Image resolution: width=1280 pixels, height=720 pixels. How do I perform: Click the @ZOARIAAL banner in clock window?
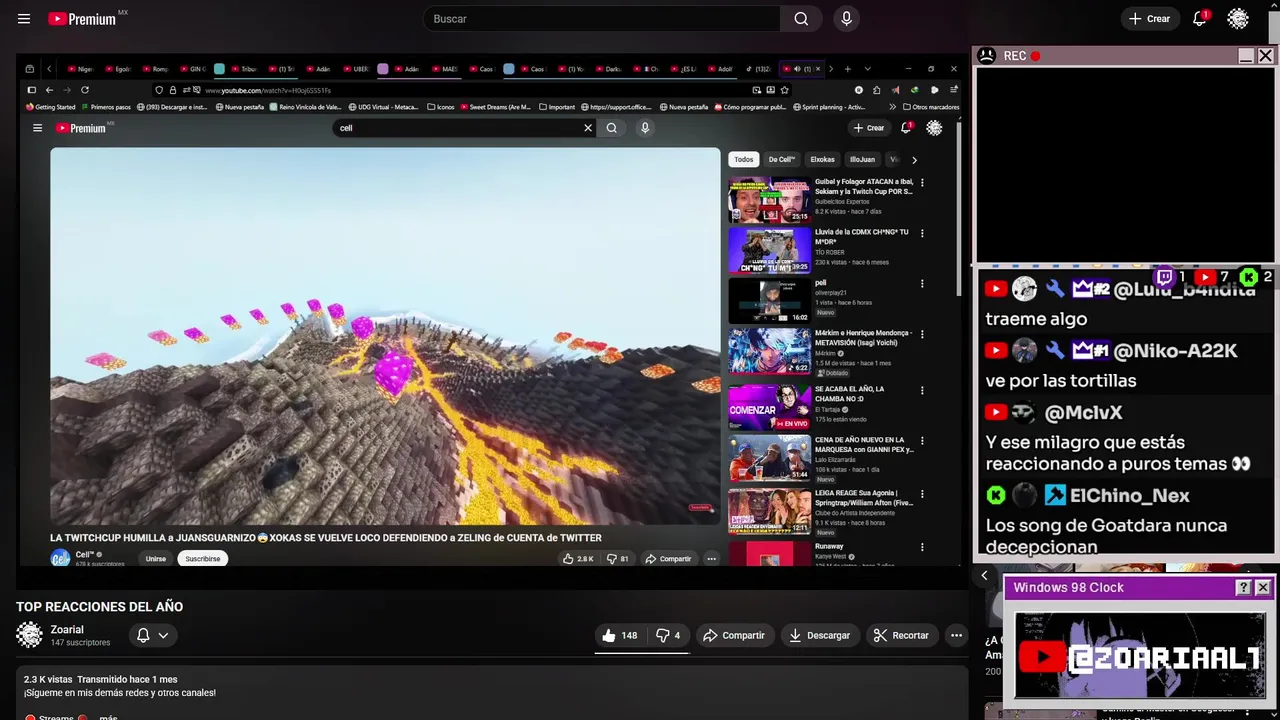coord(1140,656)
